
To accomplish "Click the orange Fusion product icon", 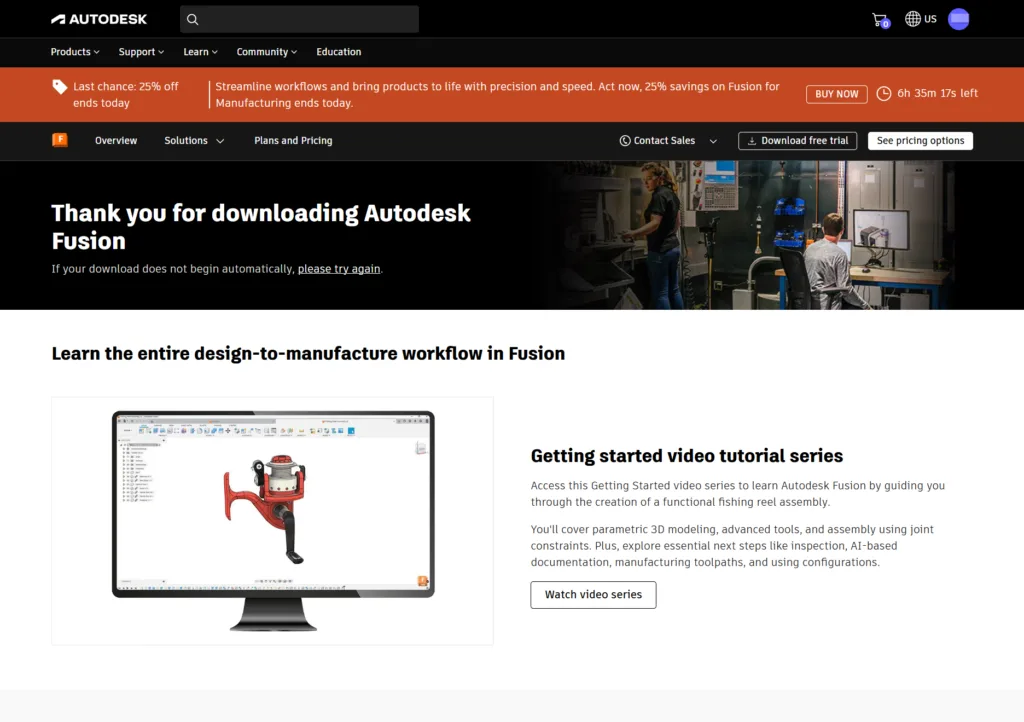I will click(60, 140).
